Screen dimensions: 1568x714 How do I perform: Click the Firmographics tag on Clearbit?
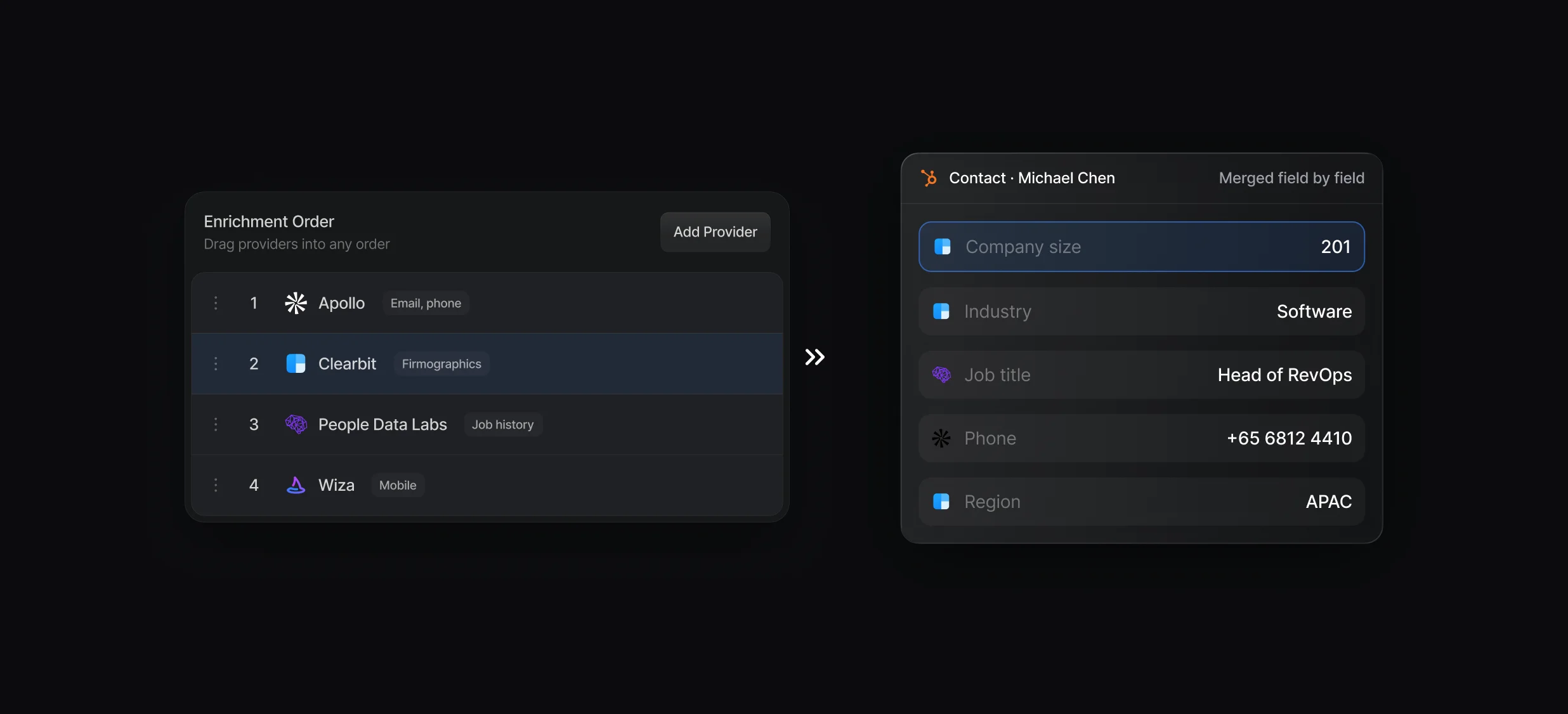441,364
